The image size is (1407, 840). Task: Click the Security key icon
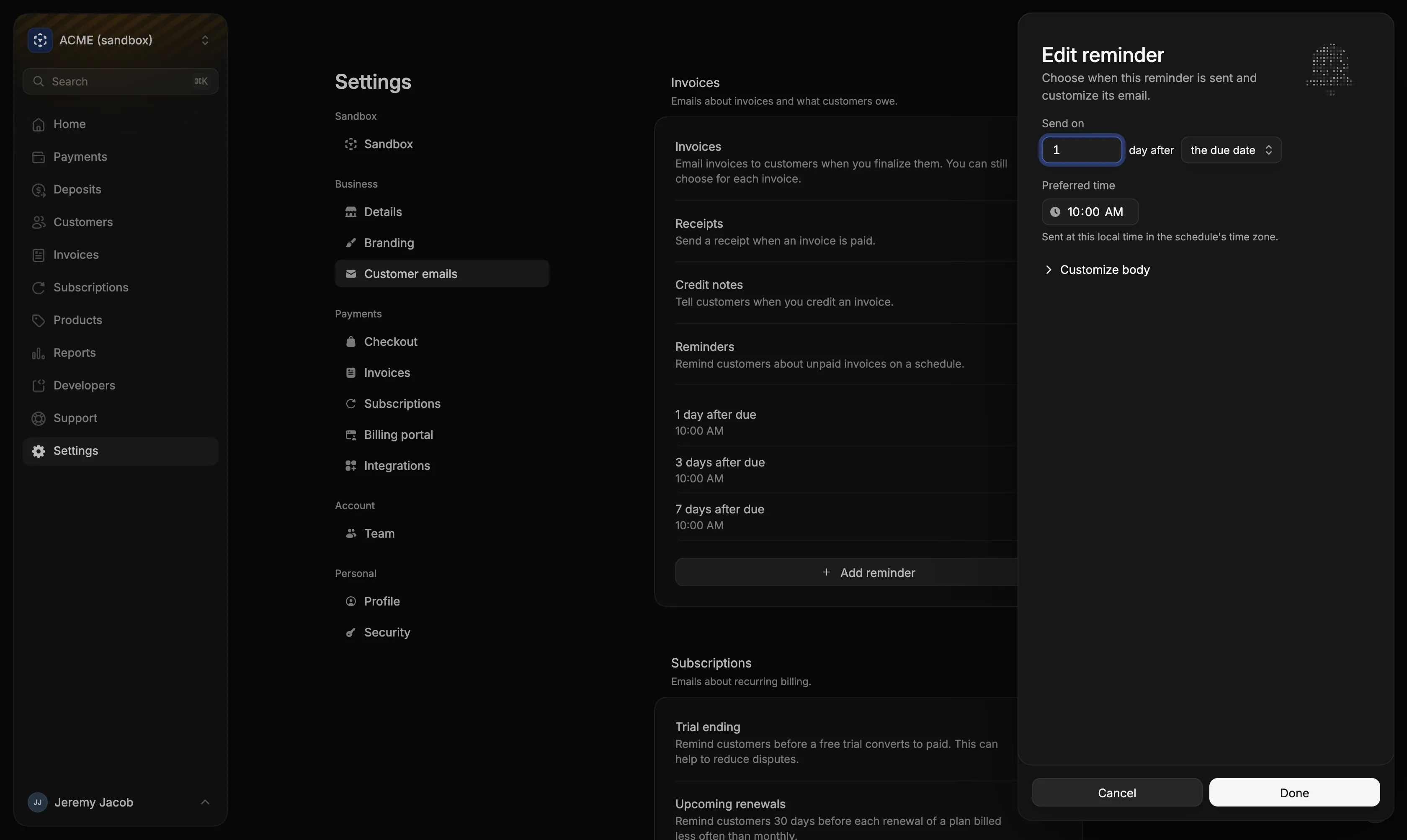(350, 633)
